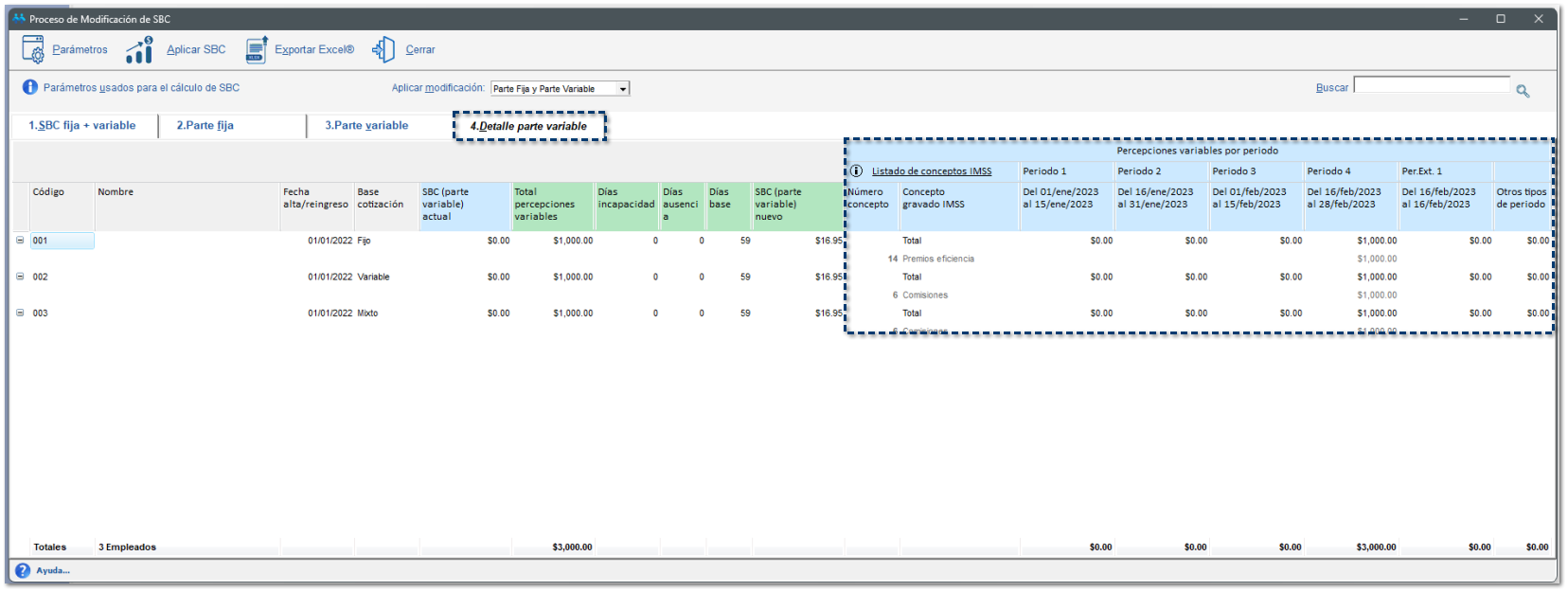Collapse employee 002 row
This screenshot has height=592, width=1568.
[x=20, y=277]
